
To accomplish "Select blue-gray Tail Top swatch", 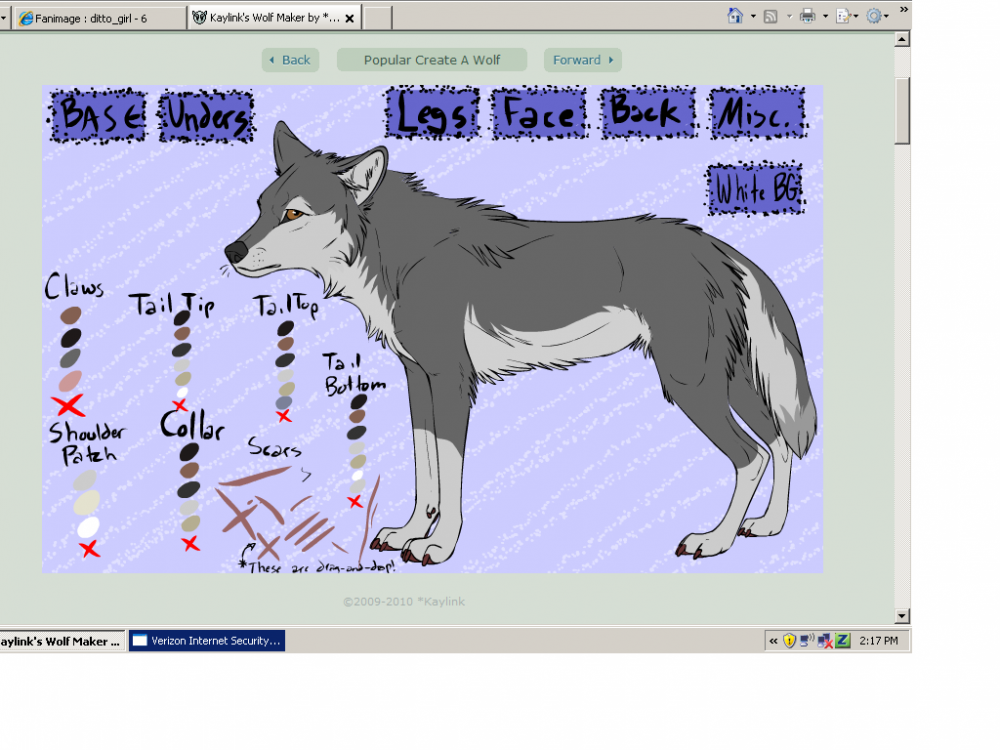I will 284,402.
